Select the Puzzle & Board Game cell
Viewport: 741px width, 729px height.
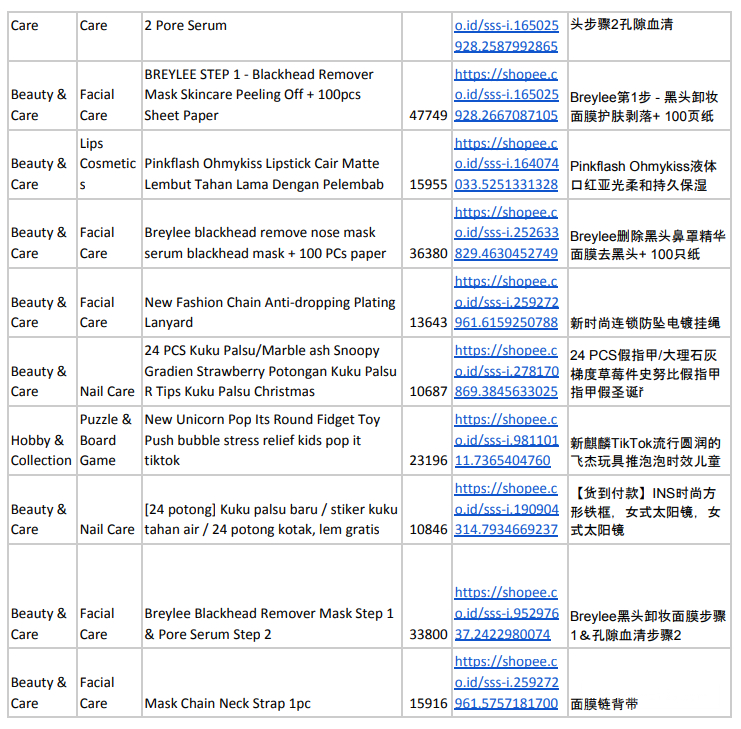pyautogui.click(x=106, y=440)
